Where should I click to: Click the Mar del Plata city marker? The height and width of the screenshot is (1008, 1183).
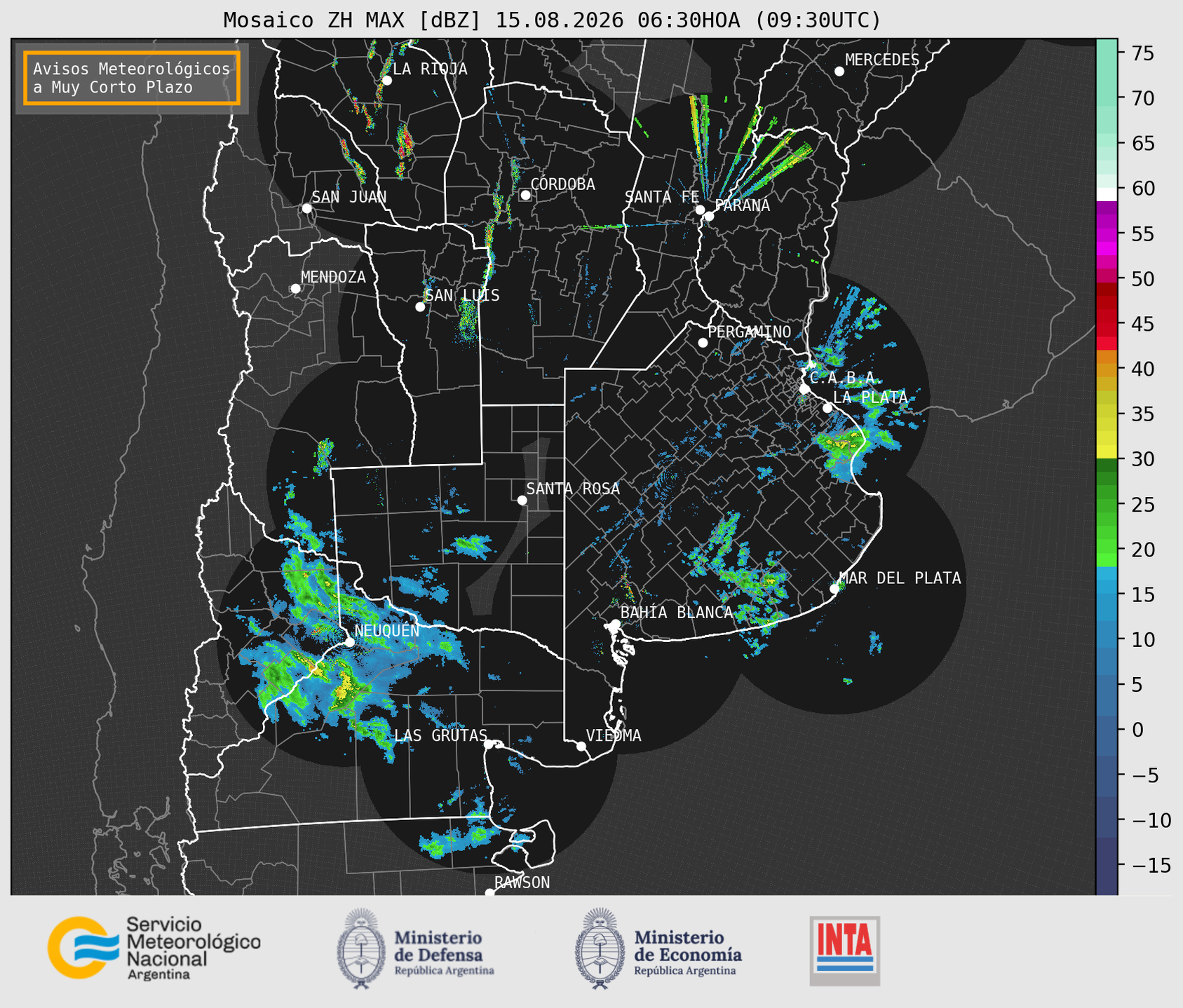[834, 589]
